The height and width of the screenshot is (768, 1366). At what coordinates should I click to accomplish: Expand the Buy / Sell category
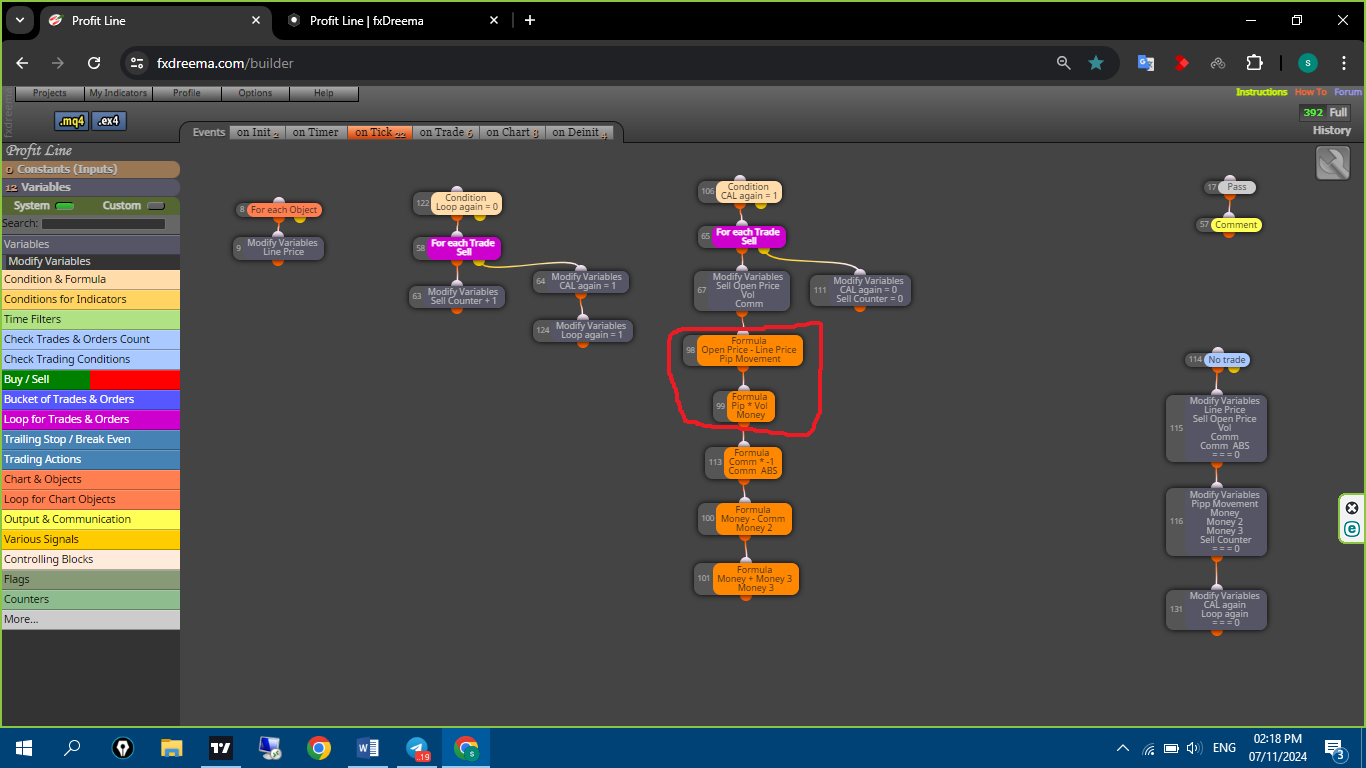tap(90, 379)
